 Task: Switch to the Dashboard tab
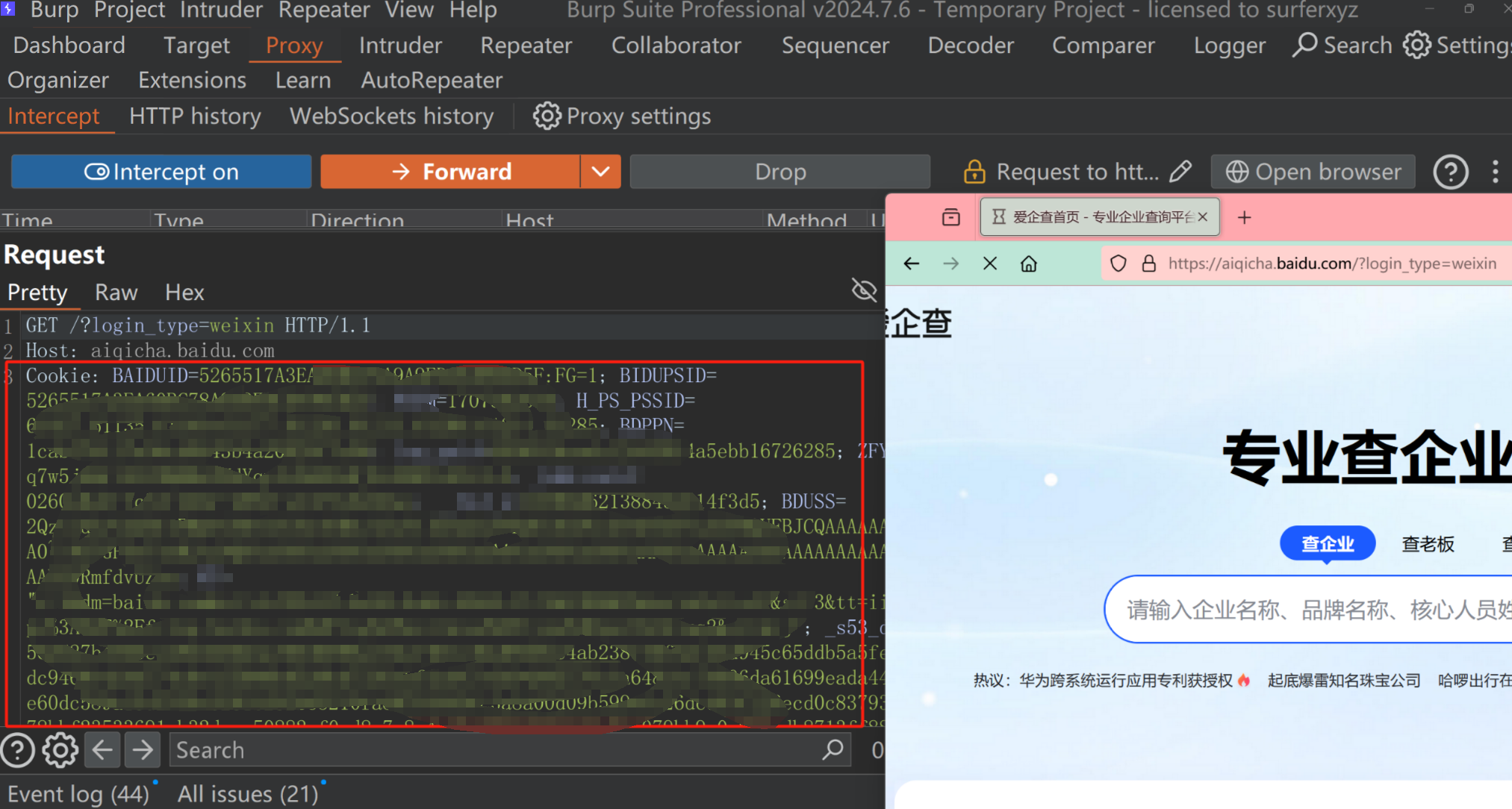click(x=69, y=46)
